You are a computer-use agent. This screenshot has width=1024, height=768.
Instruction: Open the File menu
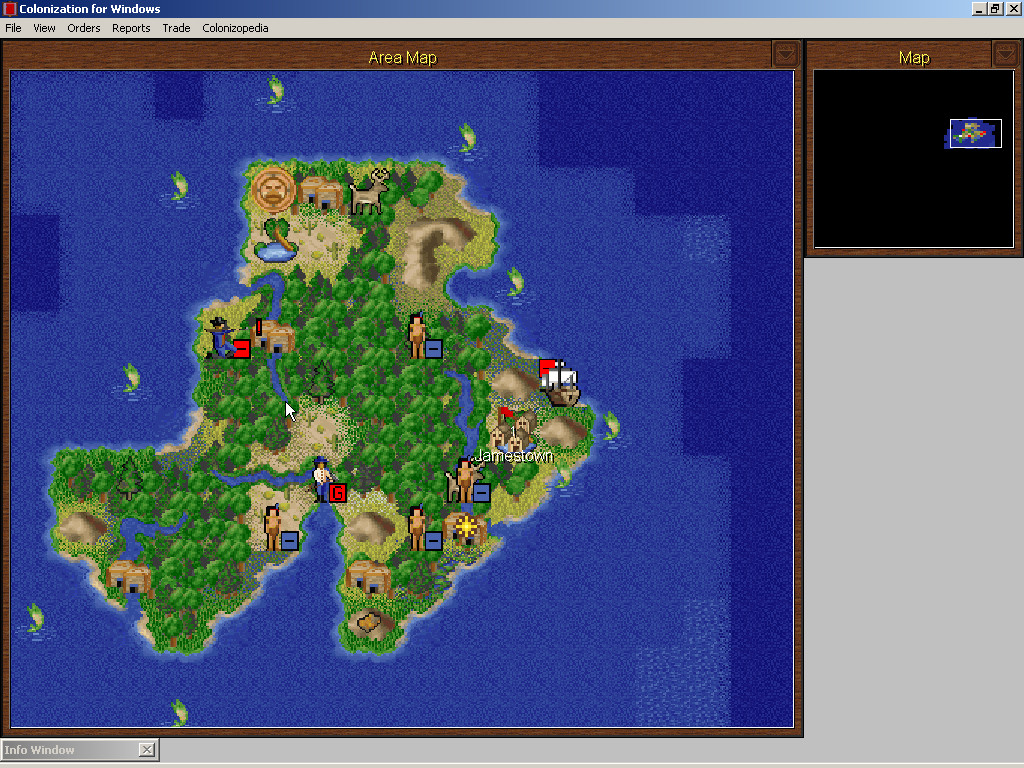[x=13, y=28]
